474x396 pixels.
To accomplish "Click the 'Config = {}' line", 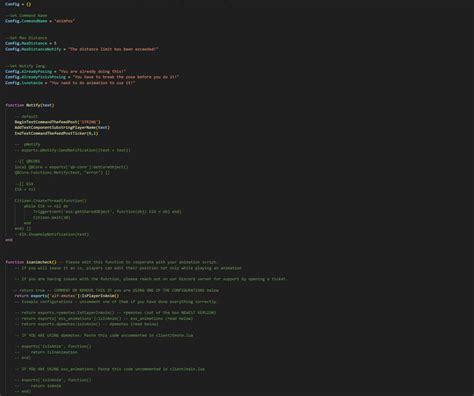I will [x=18, y=4].
